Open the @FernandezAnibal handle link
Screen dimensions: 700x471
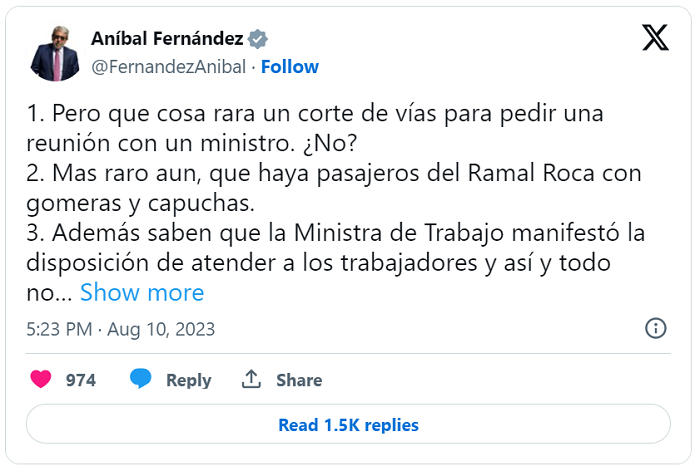[169, 67]
